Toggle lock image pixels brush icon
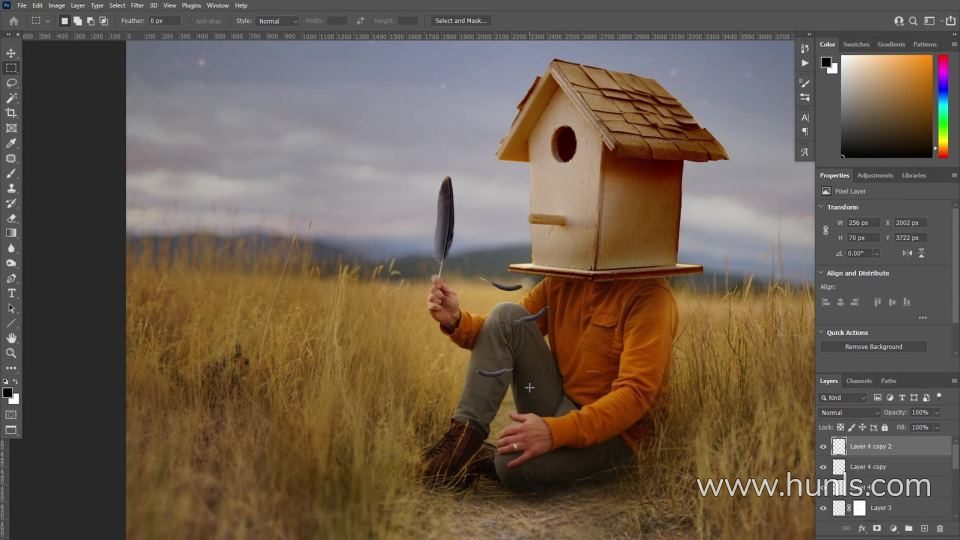 [852, 427]
